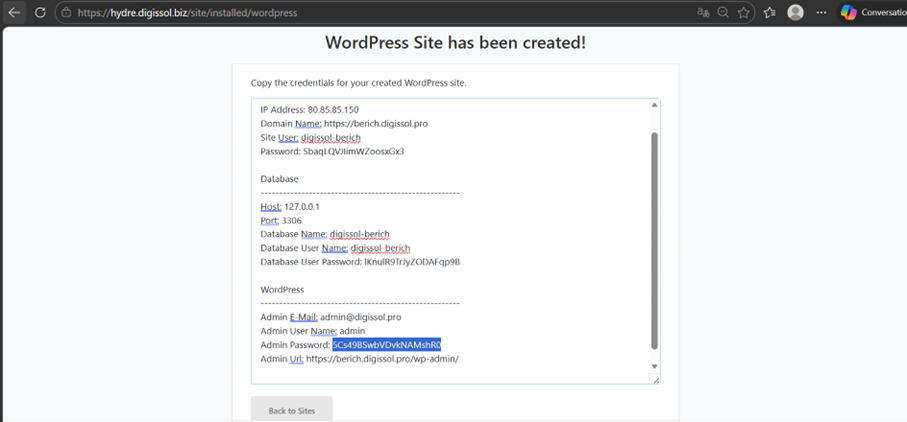Click the zoom magnifier icon in the address bar

[723, 13]
